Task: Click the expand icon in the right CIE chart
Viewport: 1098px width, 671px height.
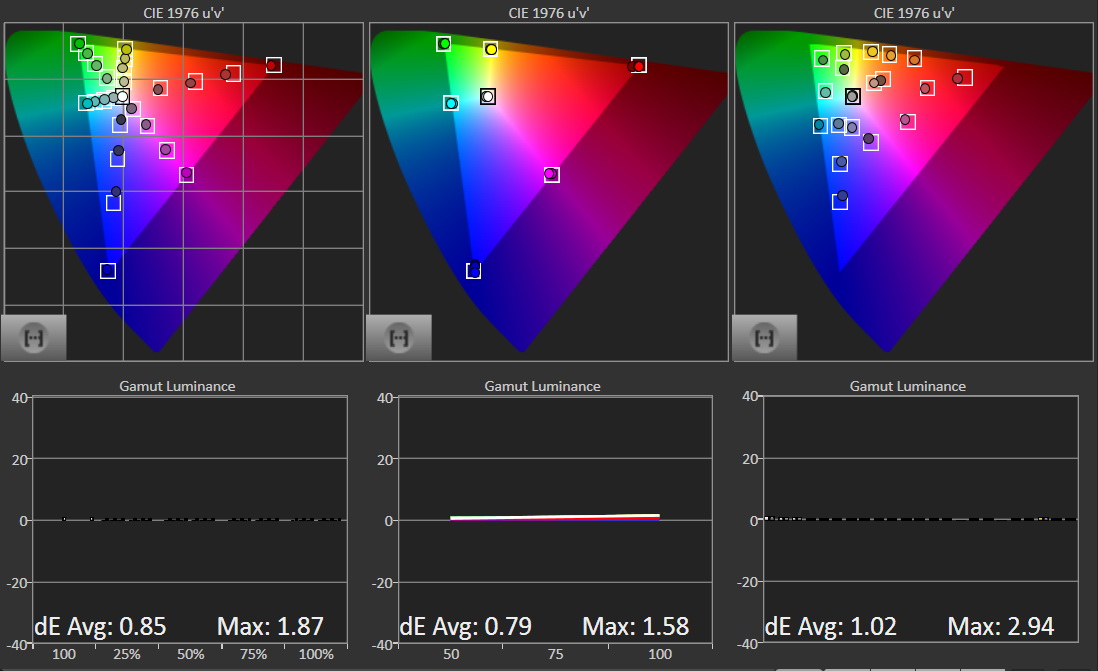Action: (765, 337)
